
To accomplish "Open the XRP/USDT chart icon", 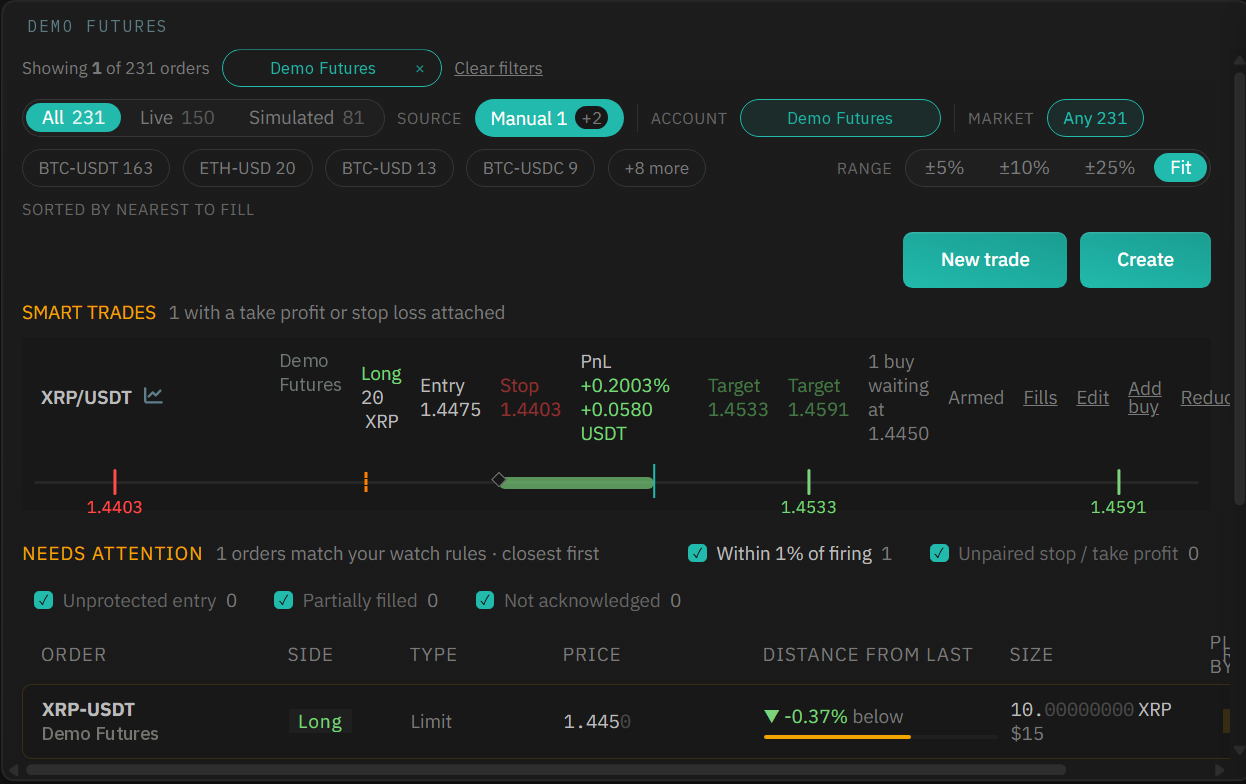I will [x=153, y=396].
